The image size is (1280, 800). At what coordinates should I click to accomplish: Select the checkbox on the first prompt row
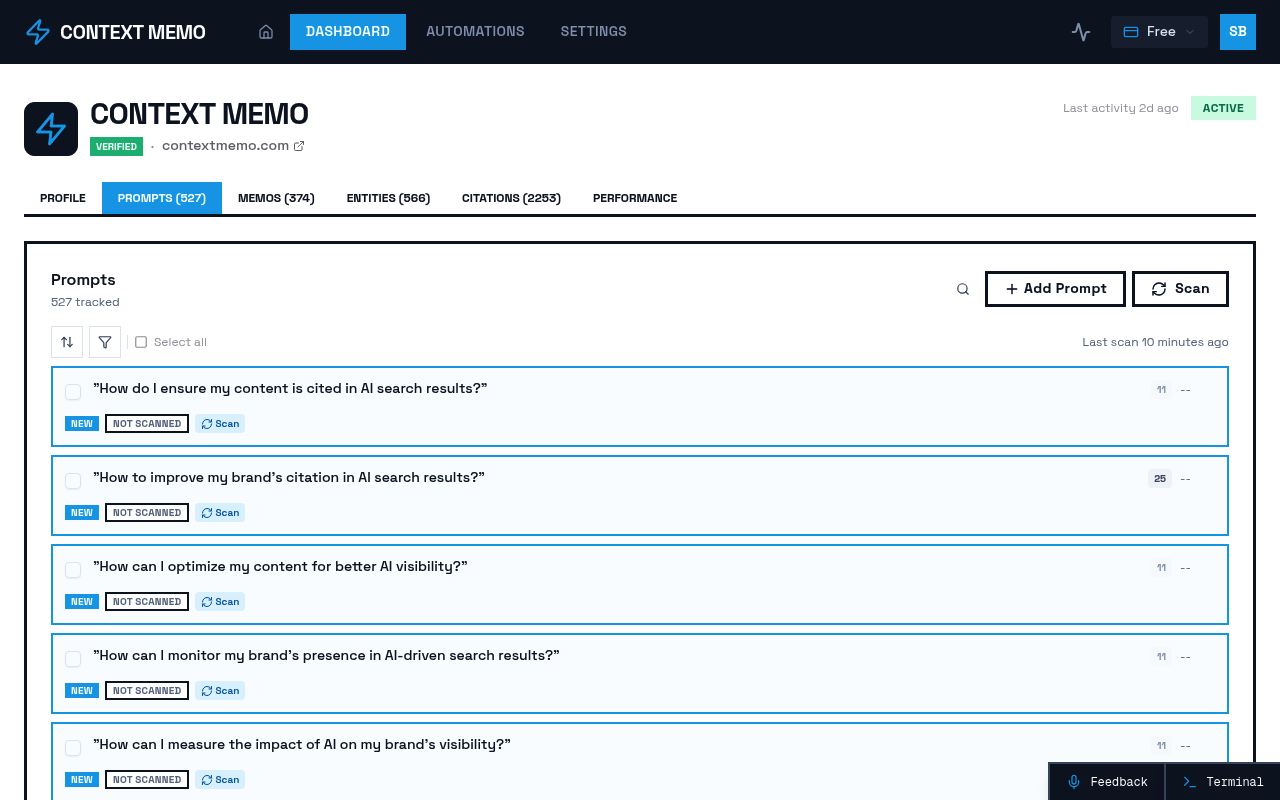pos(72,392)
